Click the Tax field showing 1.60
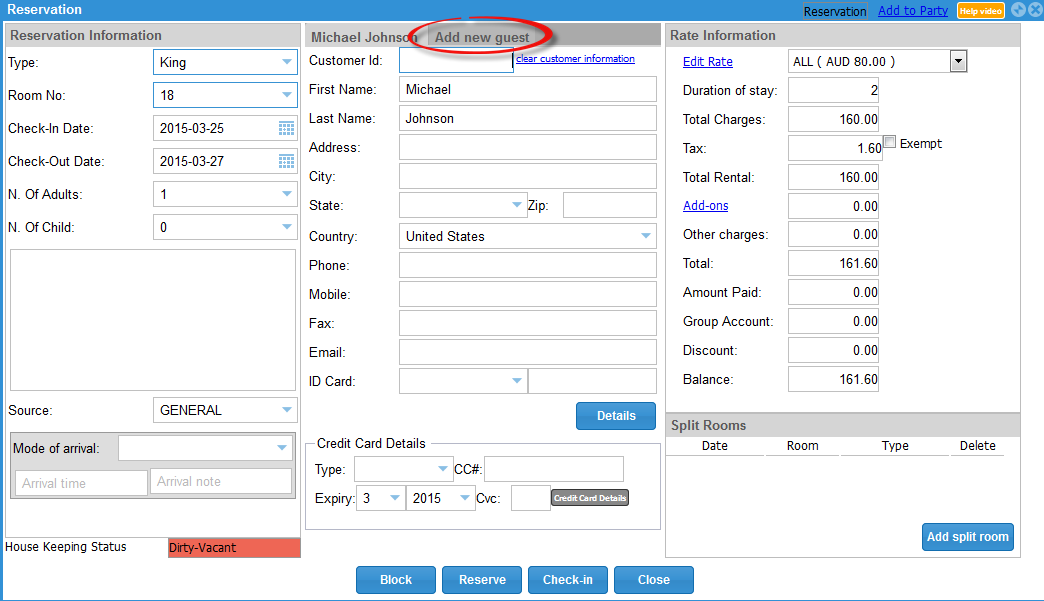 click(836, 148)
